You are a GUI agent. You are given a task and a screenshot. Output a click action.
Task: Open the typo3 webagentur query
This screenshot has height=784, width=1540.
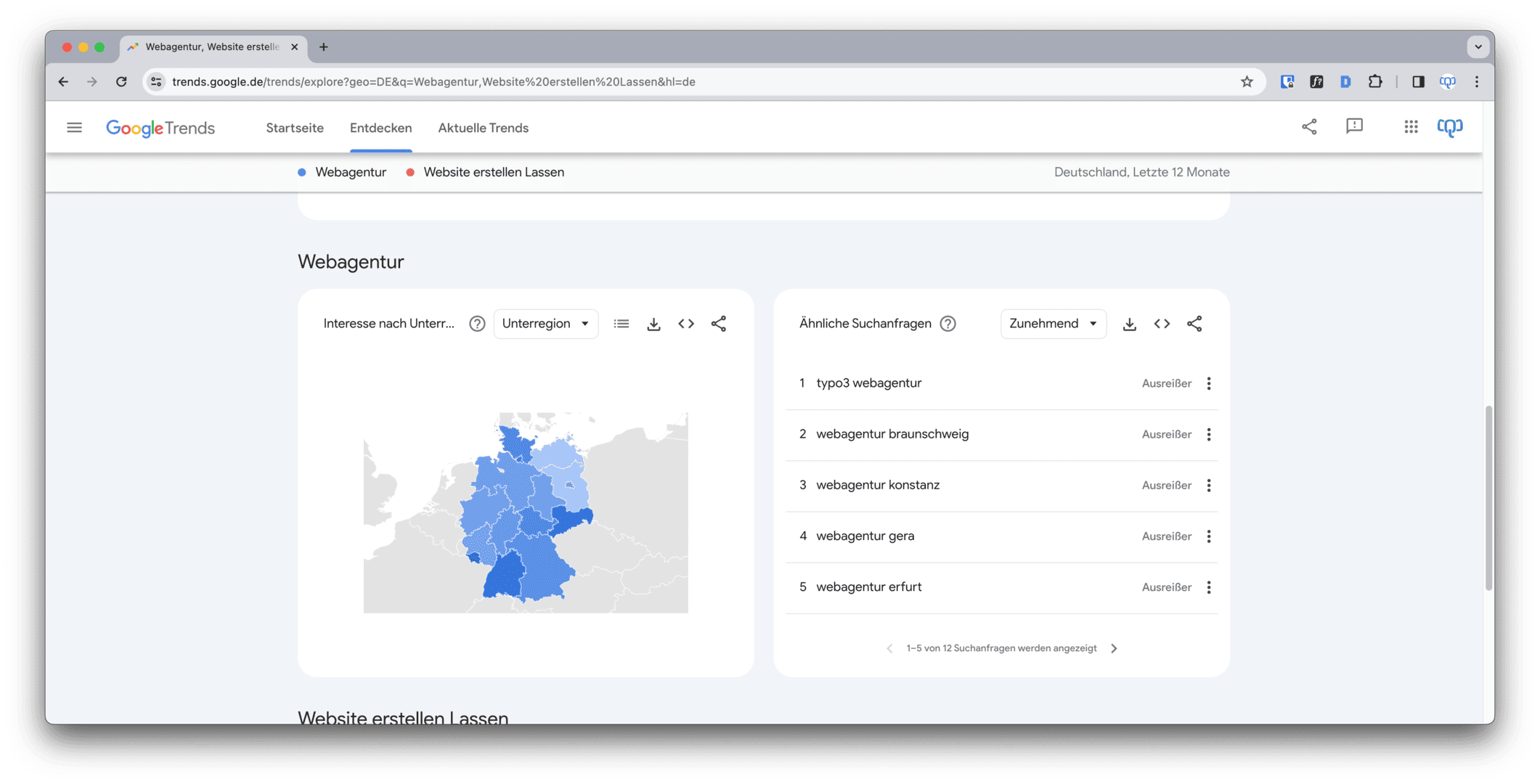868,383
